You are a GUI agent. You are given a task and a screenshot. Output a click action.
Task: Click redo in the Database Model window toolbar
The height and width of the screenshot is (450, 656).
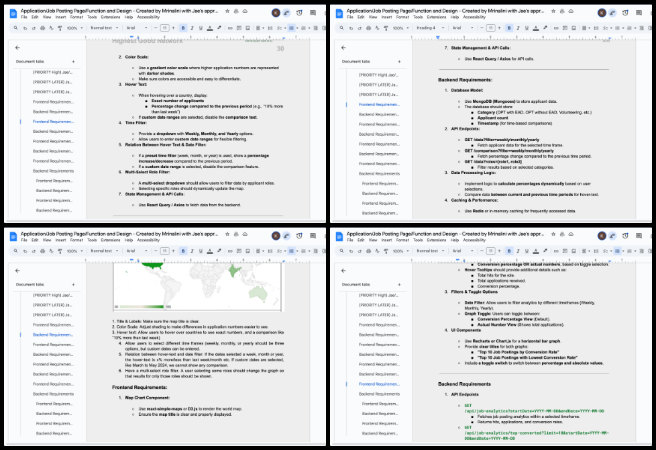360,28
